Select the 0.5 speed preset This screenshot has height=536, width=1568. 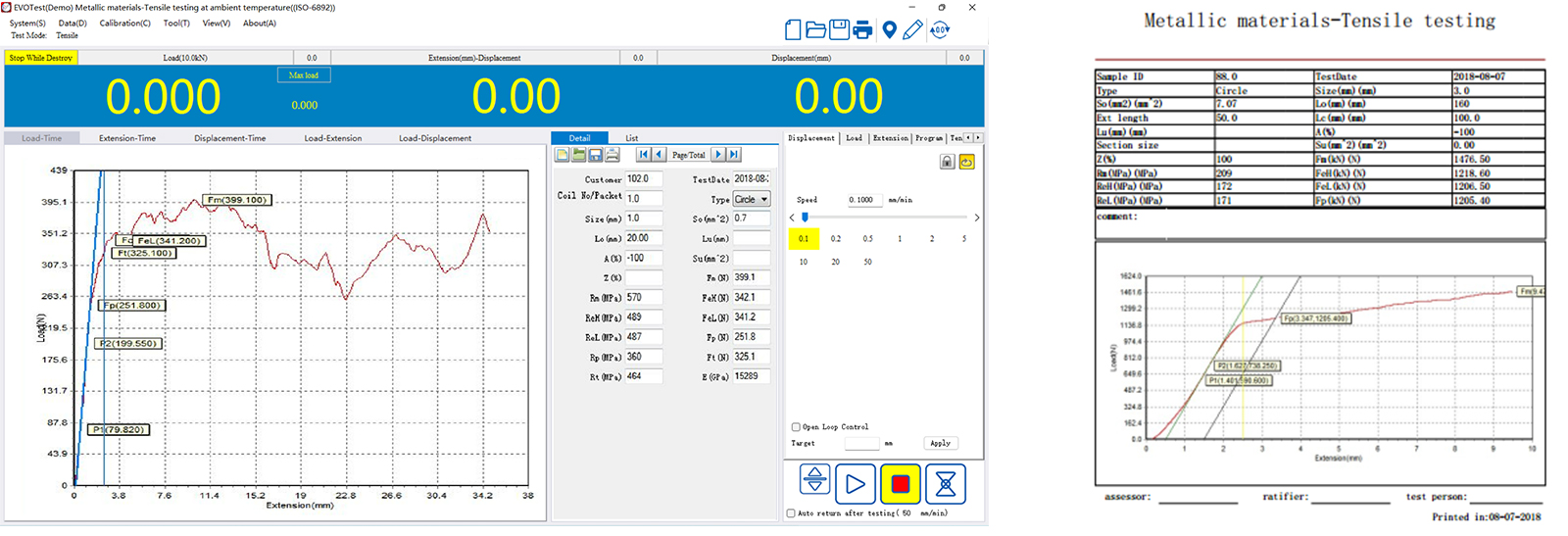(x=867, y=239)
